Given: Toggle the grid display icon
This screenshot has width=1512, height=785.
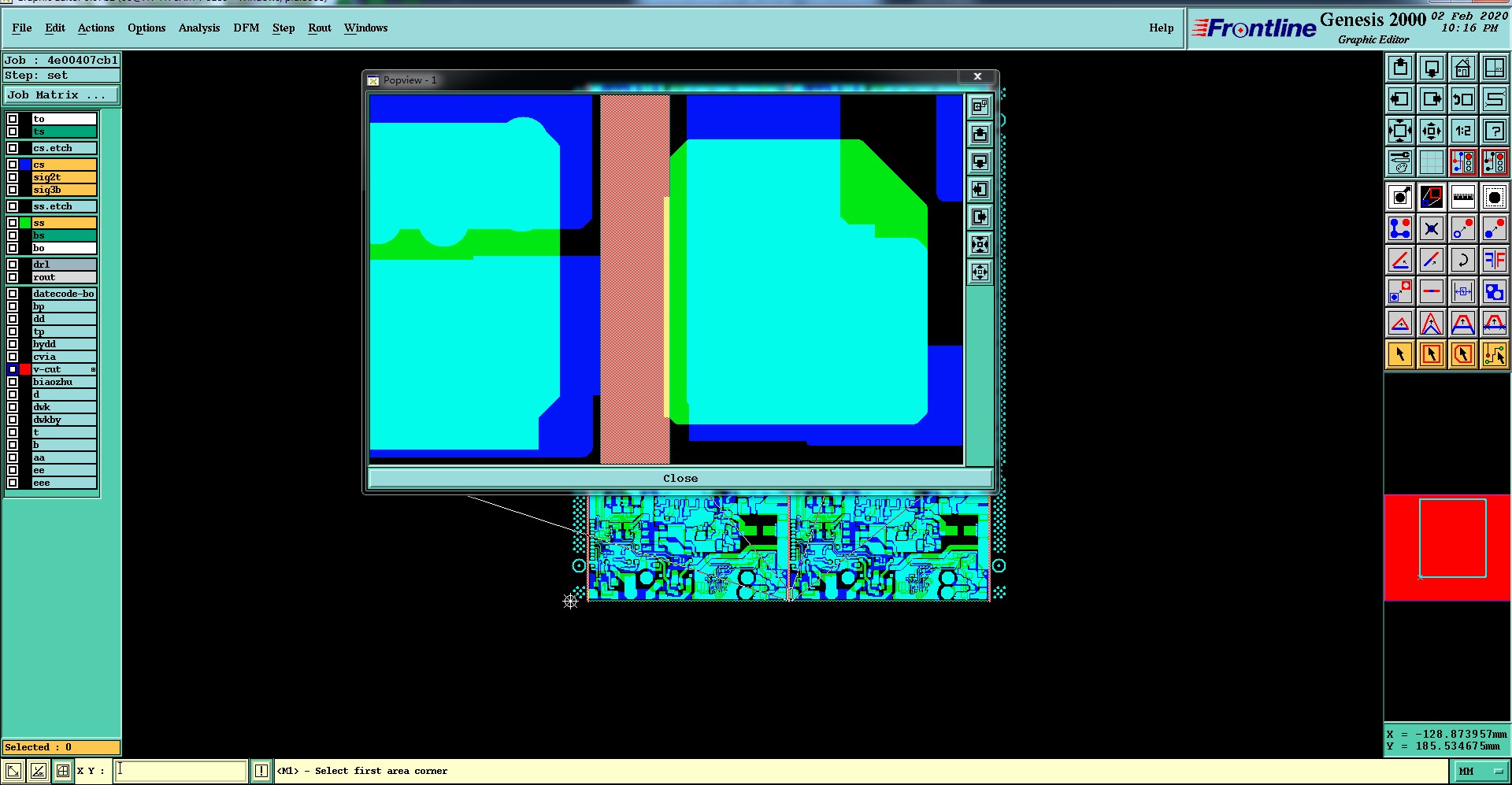Looking at the screenshot, I should pyautogui.click(x=1432, y=162).
